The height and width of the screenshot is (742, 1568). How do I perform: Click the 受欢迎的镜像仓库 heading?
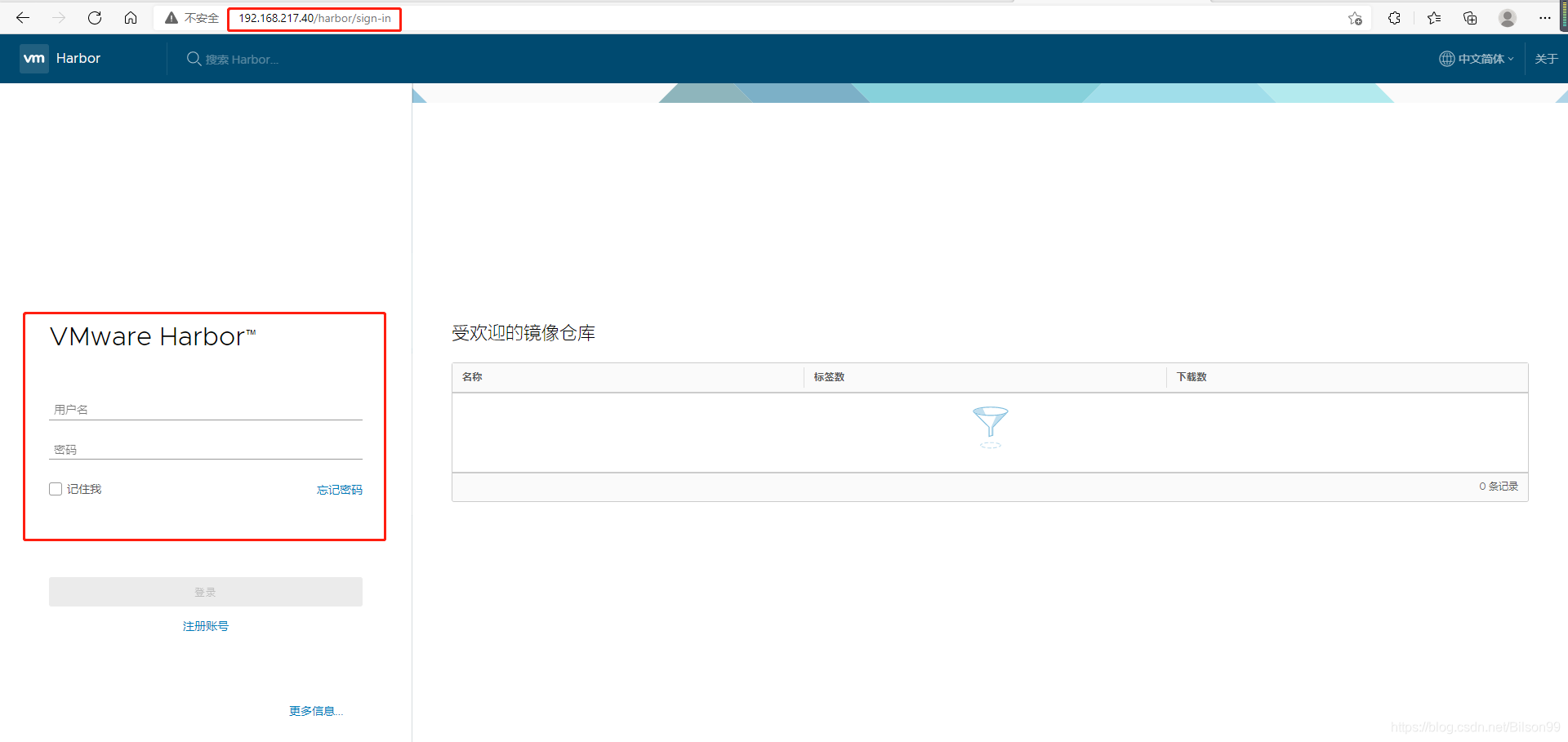coord(523,333)
